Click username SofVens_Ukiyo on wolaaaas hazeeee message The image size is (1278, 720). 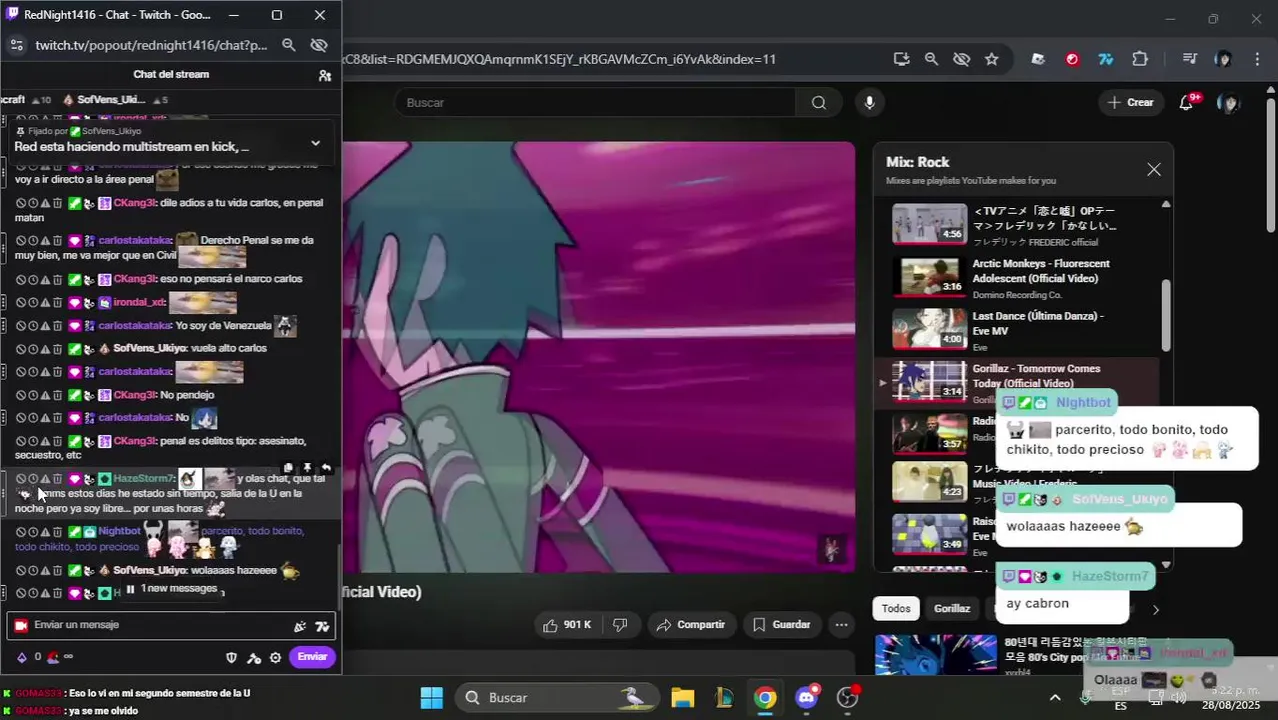point(150,570)
